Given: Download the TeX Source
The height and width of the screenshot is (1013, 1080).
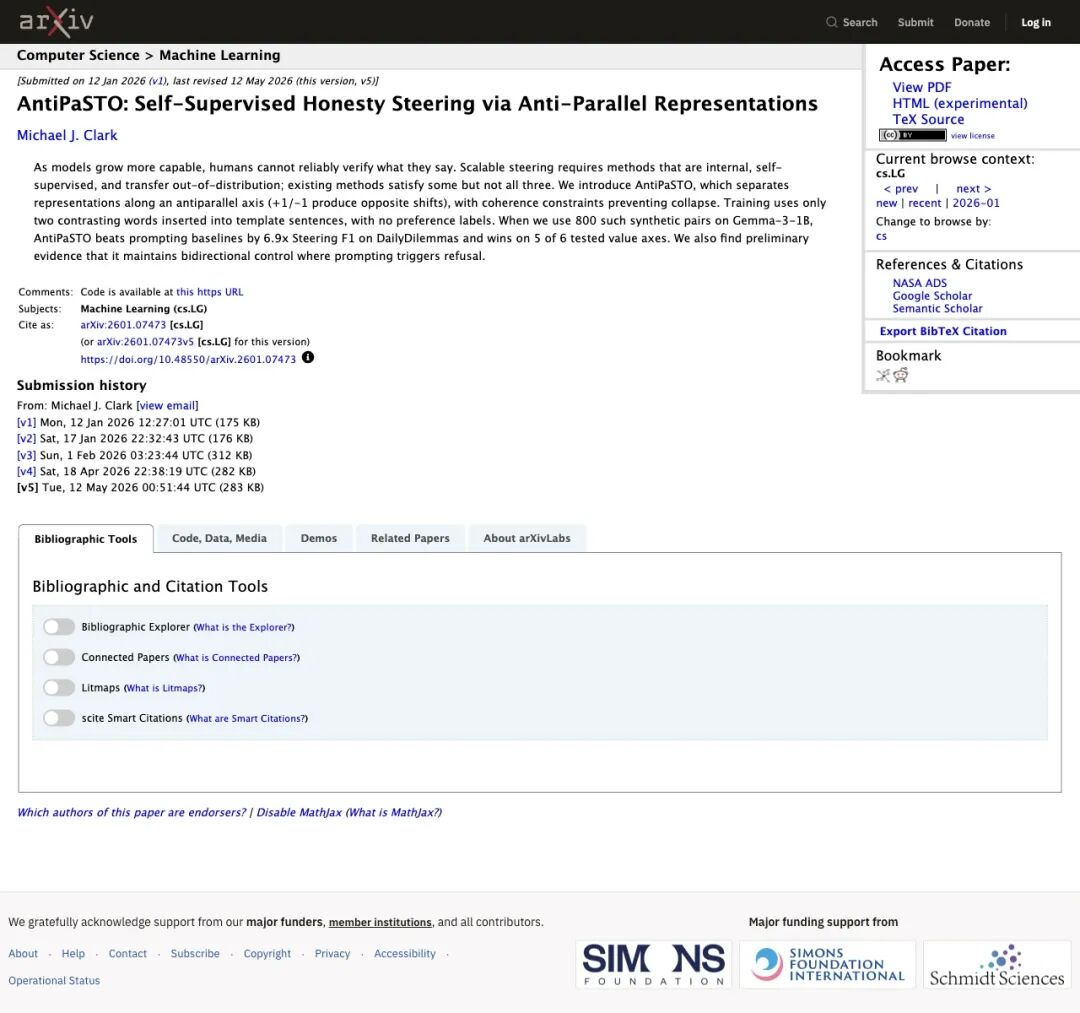Looking at the screenshot, I should 928,119.
